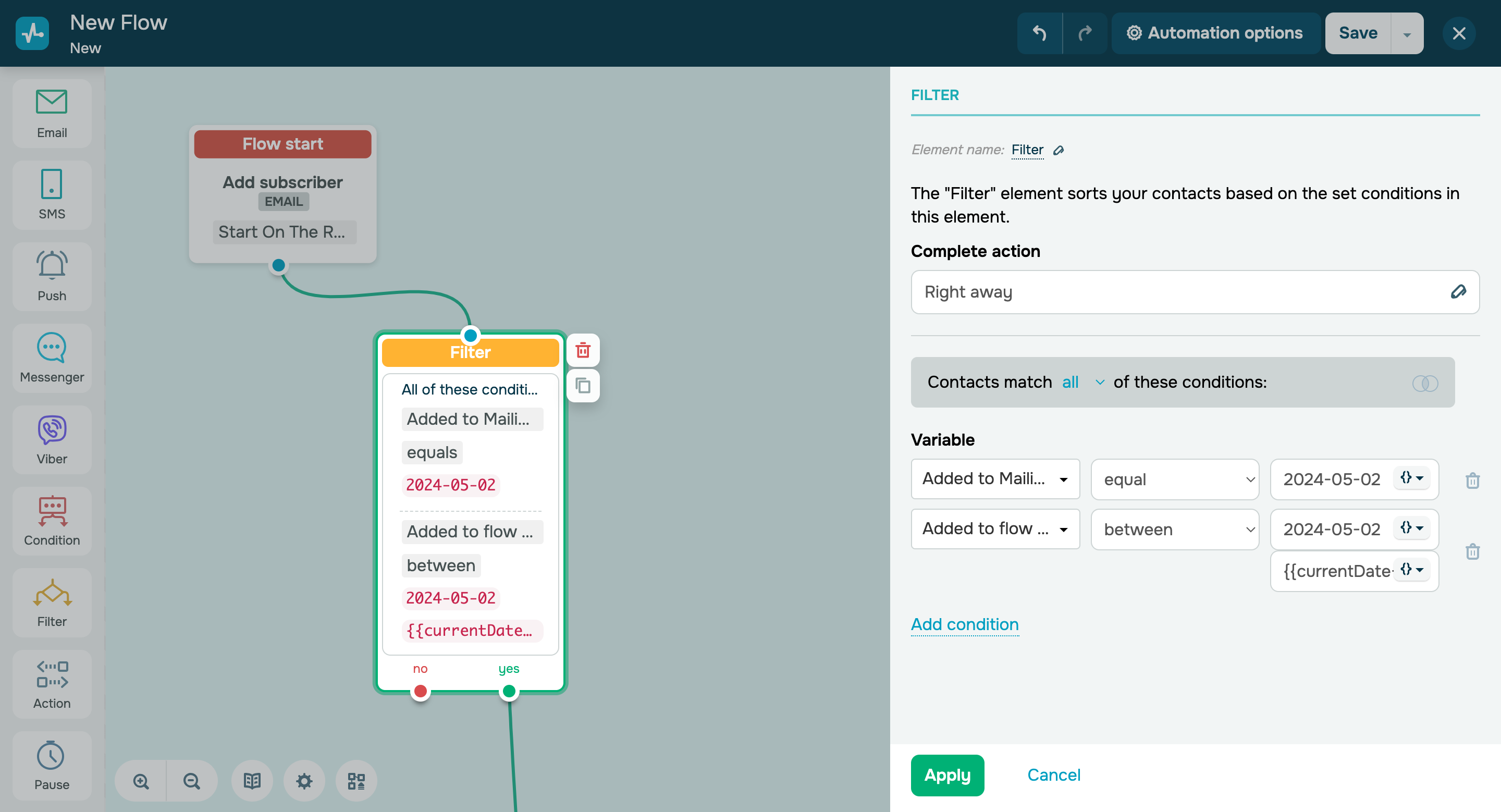
Task: Click the undo arrow in header
Action: (x=1039, y=33)
